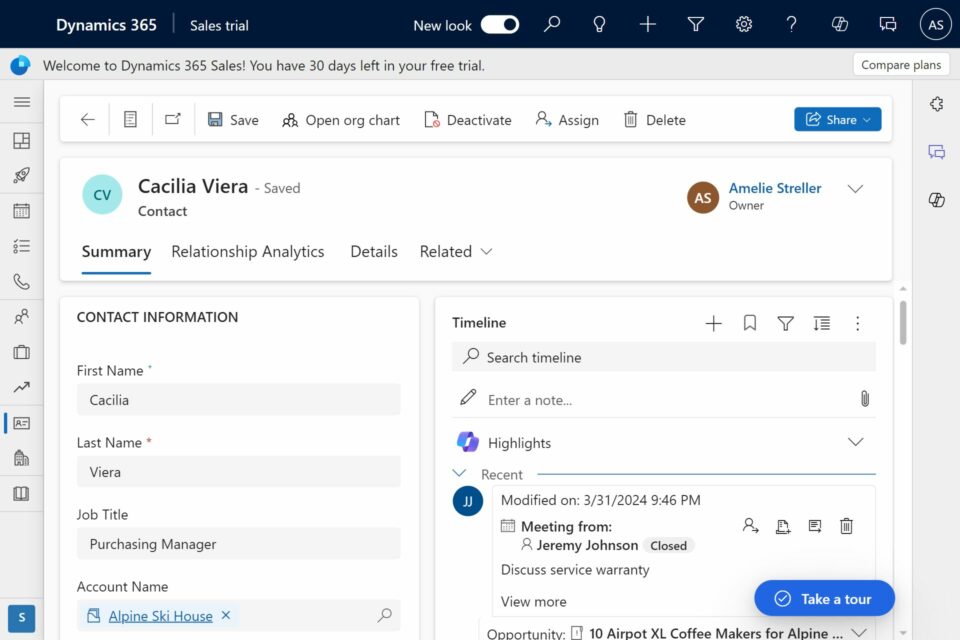960x640 pixels.
Task: Click the Search timeline field
Action: point(664,357)
